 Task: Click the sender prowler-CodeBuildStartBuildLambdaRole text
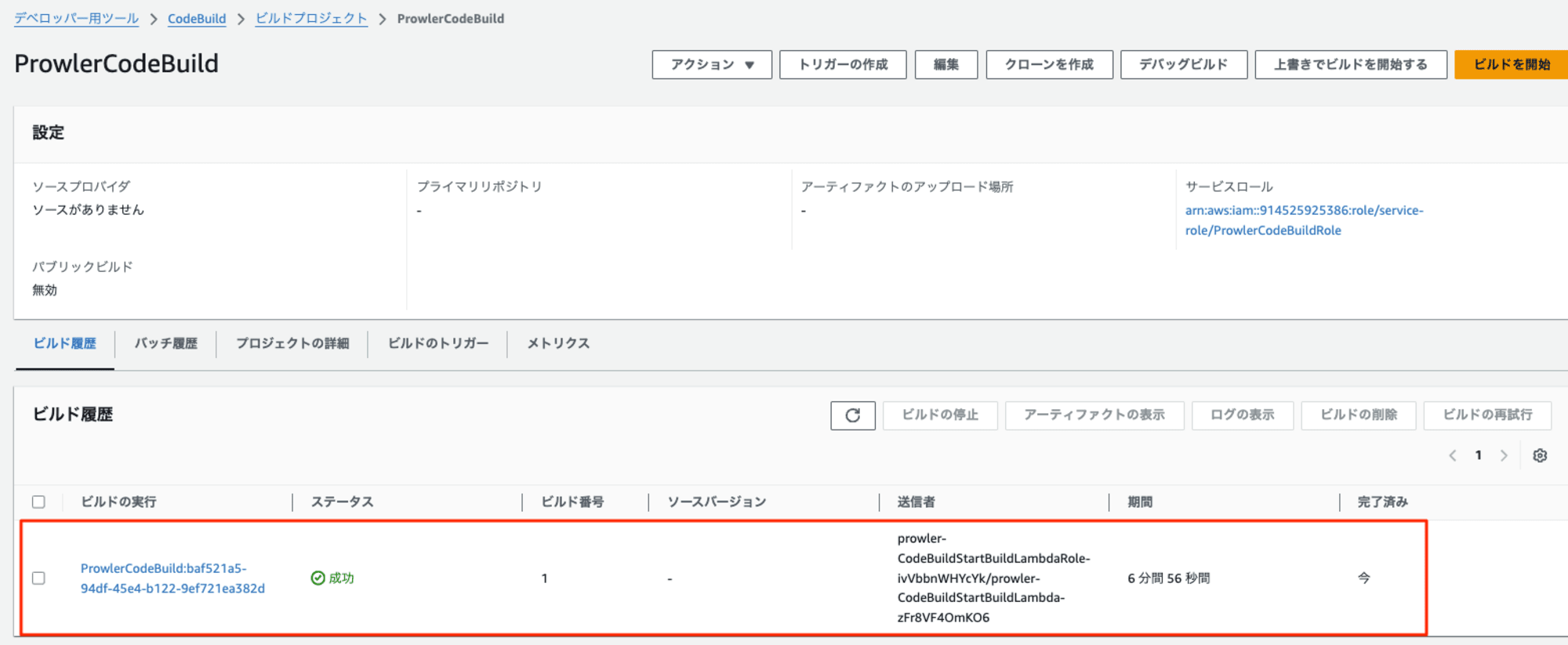tap(994, 578)
